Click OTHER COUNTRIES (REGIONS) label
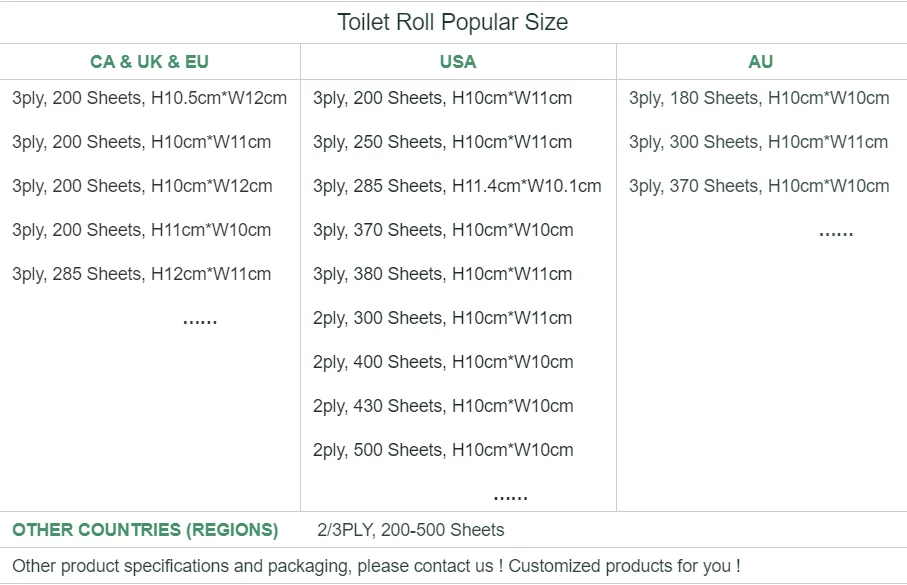This screenshot has width=907, height=585. pos(145,530)
